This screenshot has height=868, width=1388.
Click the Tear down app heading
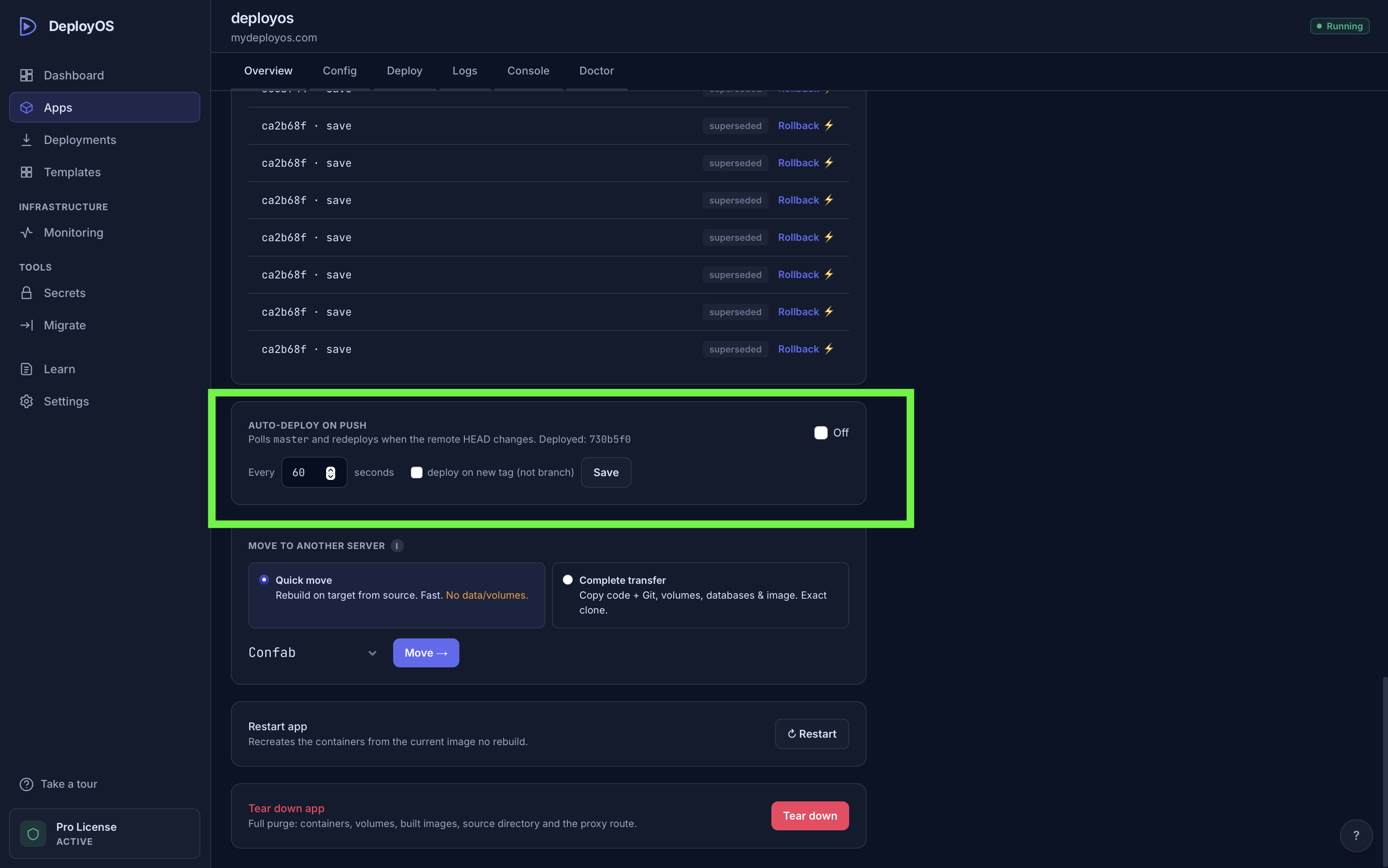point(286,808)
